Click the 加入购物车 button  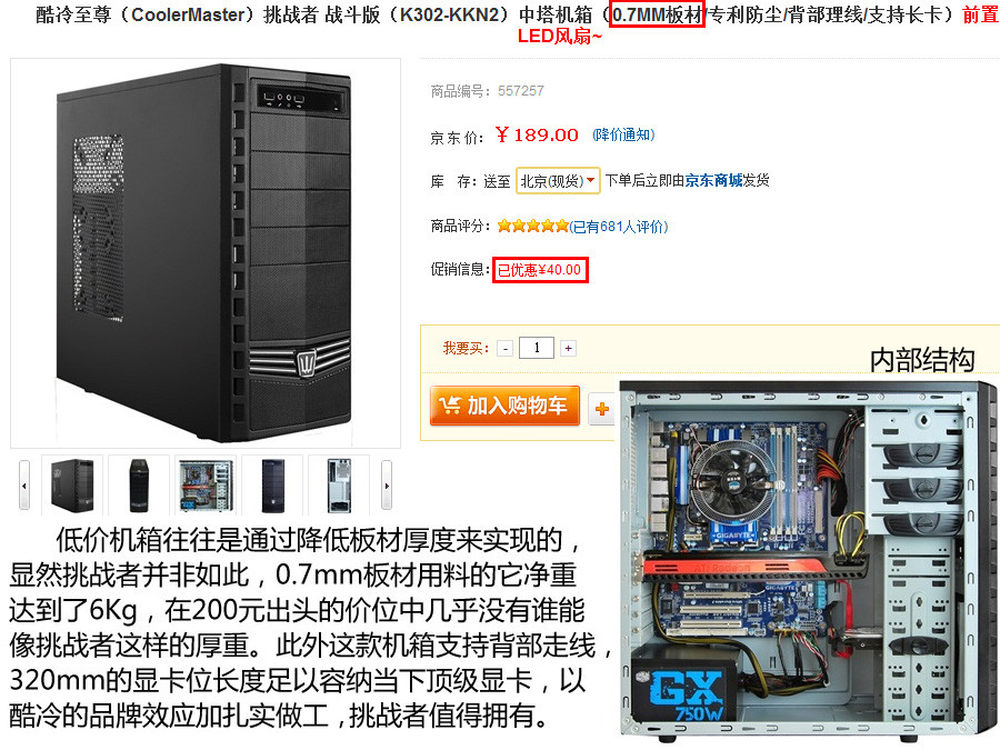point(504,406)
